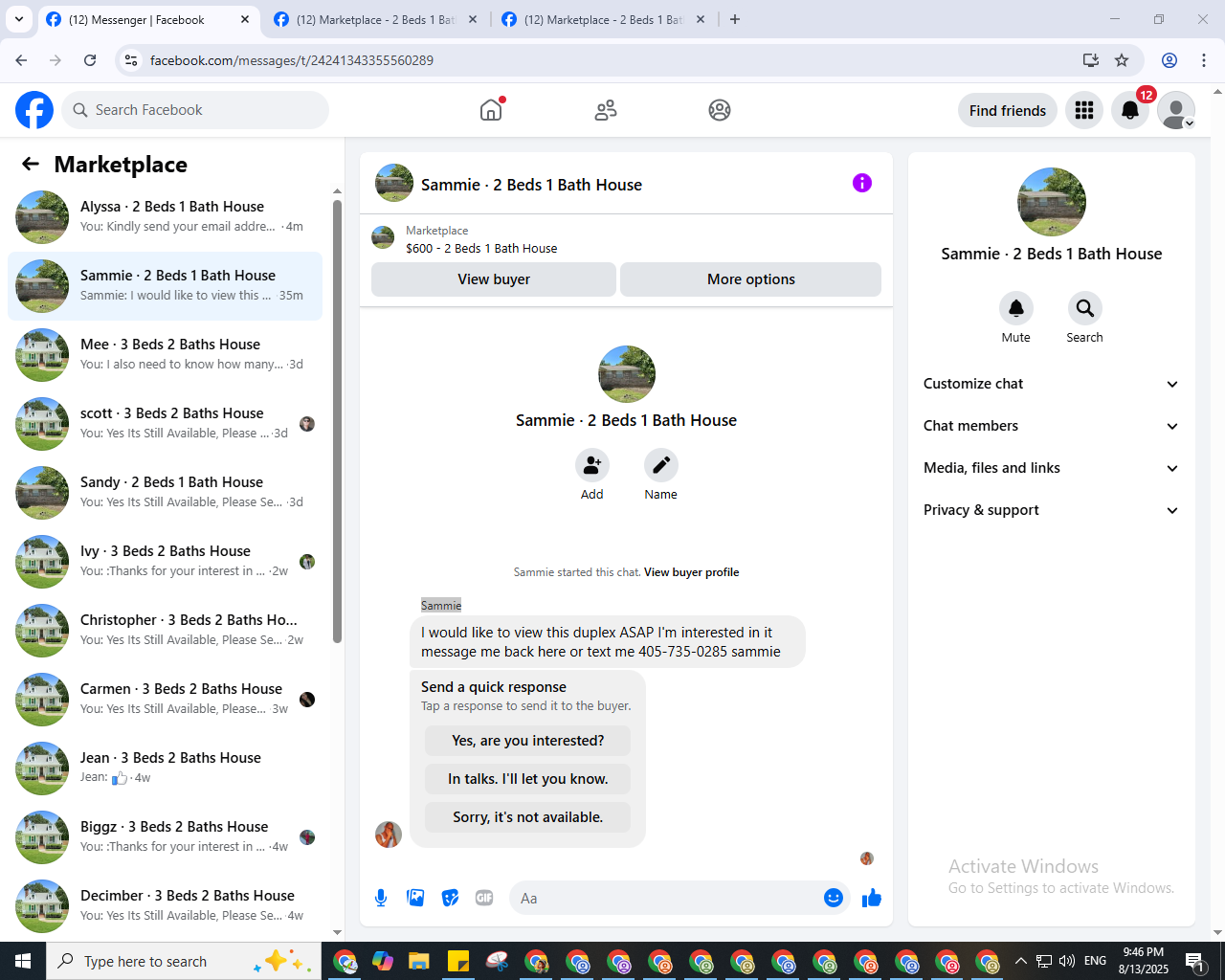Open Biggz 3 Beds 2 Baths conversation
The height and width of the screenshot is (980, 1225).
click(165, 837)
